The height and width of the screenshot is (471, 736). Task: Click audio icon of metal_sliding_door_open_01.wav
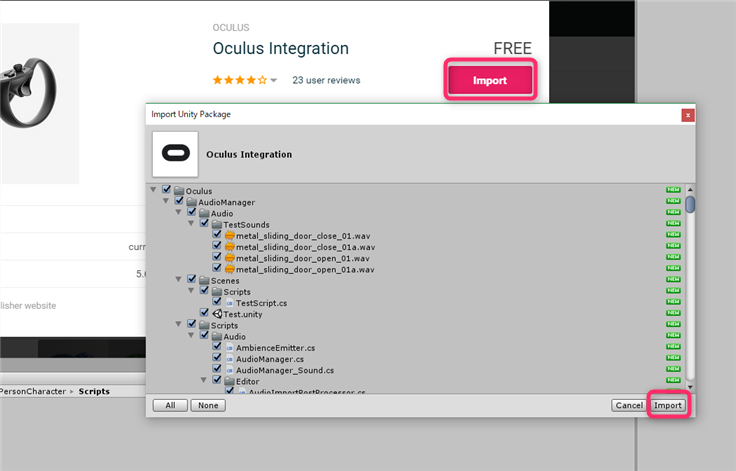pyautogui.click(x=230, y=258)
